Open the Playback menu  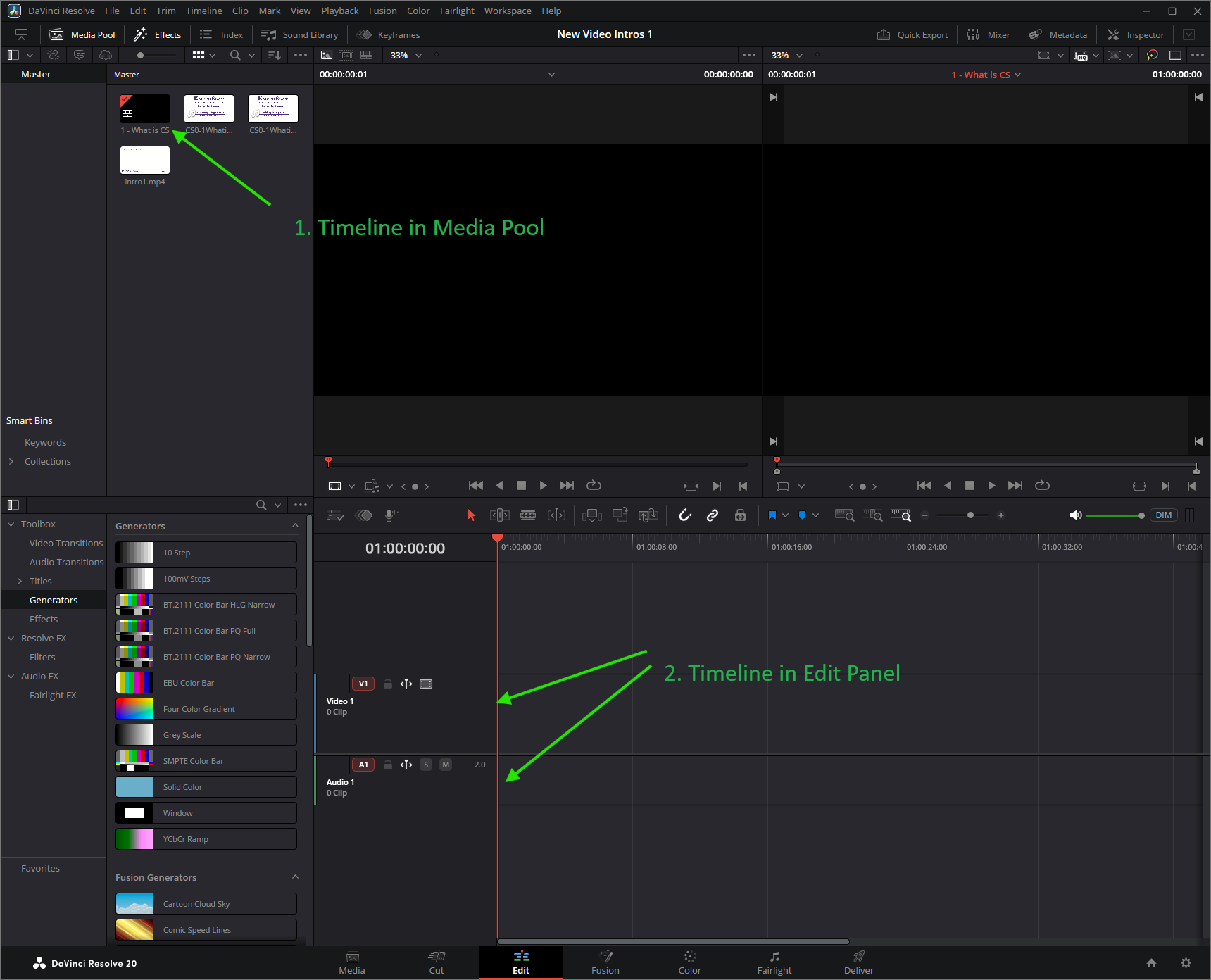tap(340, 11)
